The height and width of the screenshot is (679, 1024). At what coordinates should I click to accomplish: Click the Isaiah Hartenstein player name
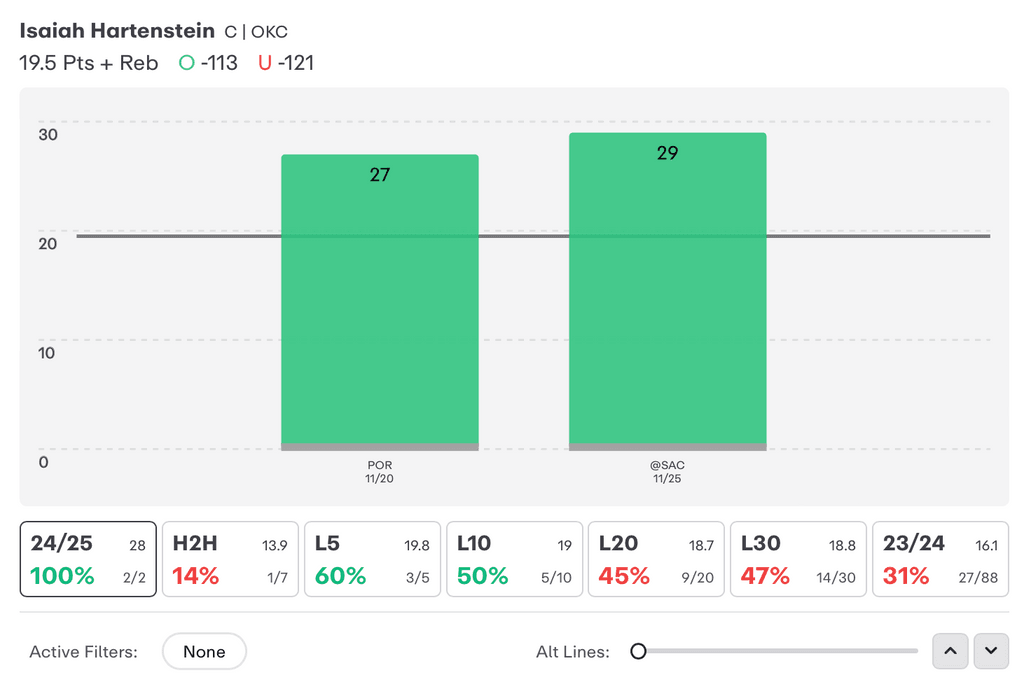pos(117,31)
